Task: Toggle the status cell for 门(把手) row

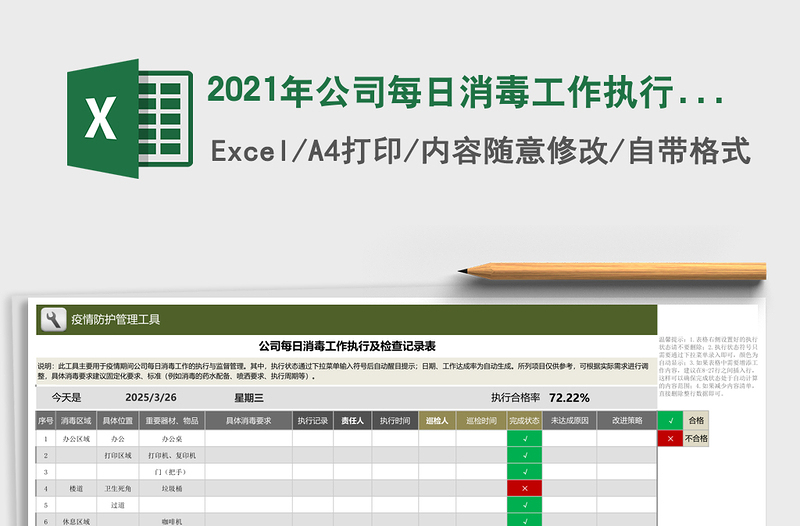Action: (x=524, y=471)
